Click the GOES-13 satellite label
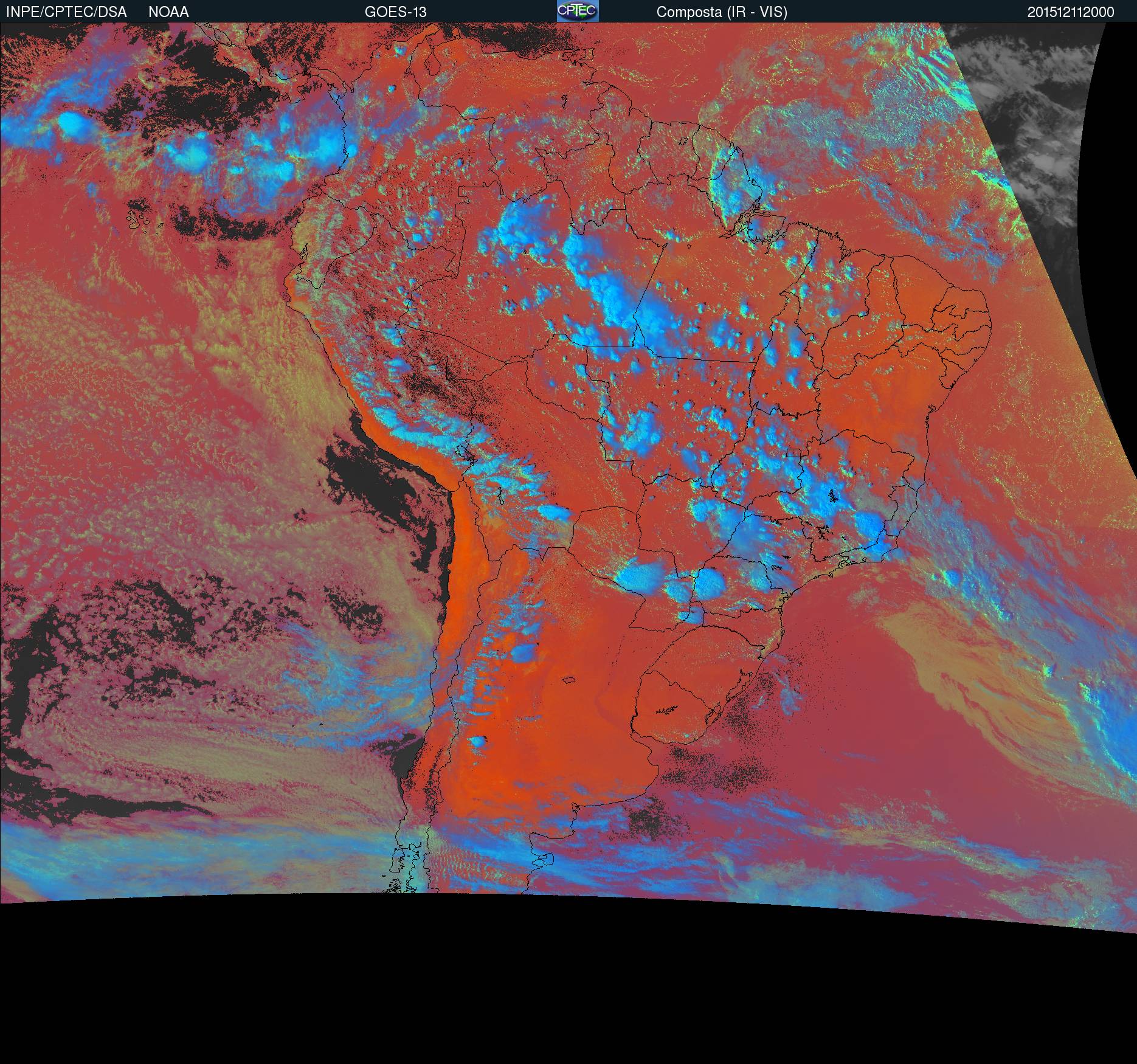Screen dimensions: 1137x1064 (x=396, y=12)
